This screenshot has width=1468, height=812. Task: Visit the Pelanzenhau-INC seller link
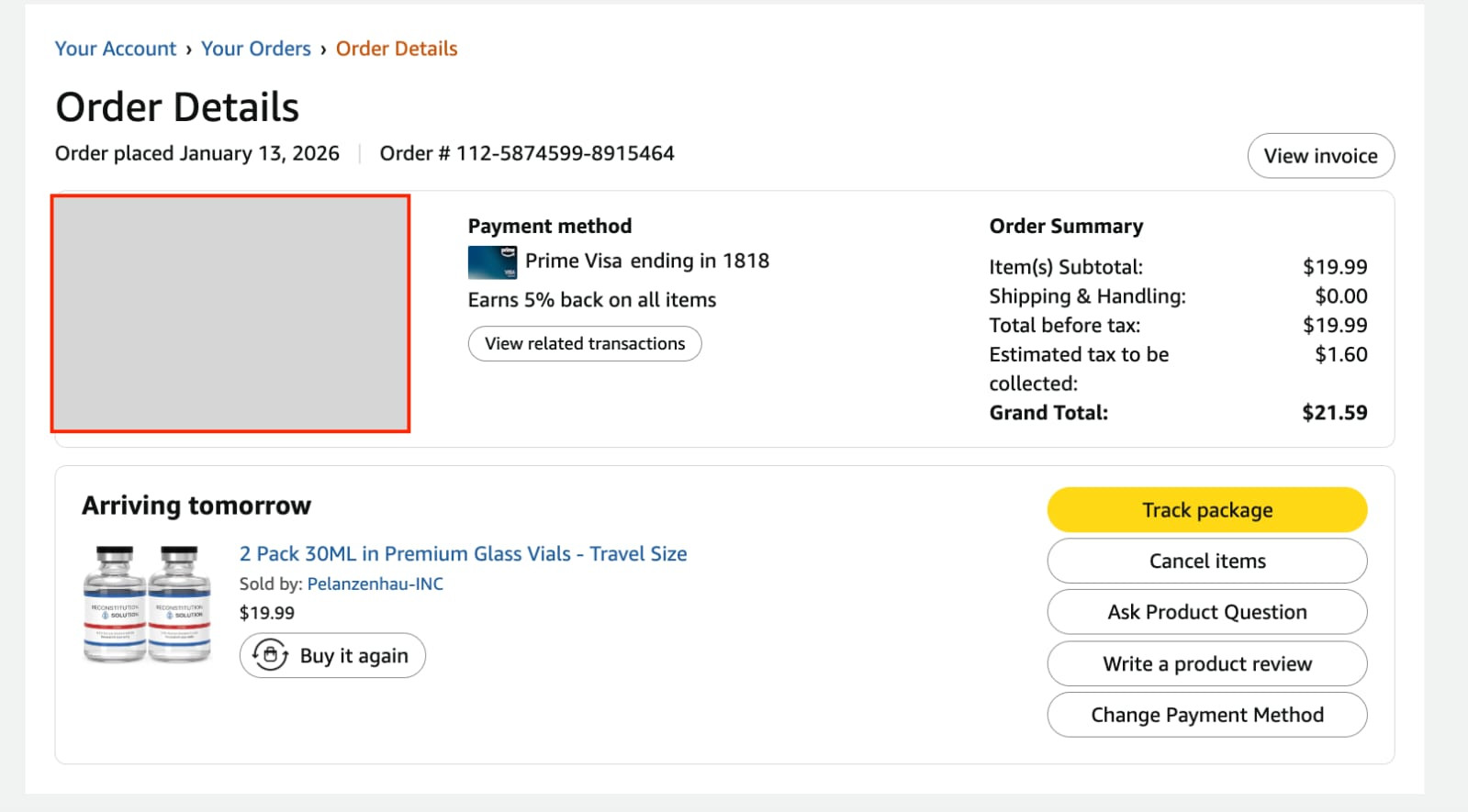tap(375, 584)
